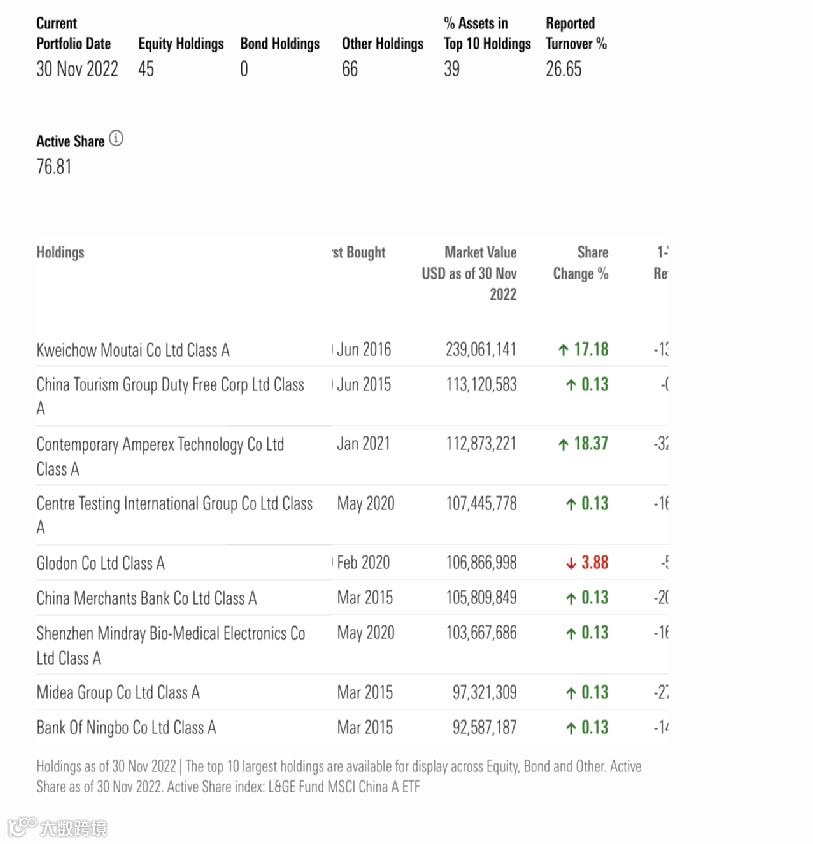Click the Jan 2021 first bought date
813x844 pixels.
coord(363,444)
